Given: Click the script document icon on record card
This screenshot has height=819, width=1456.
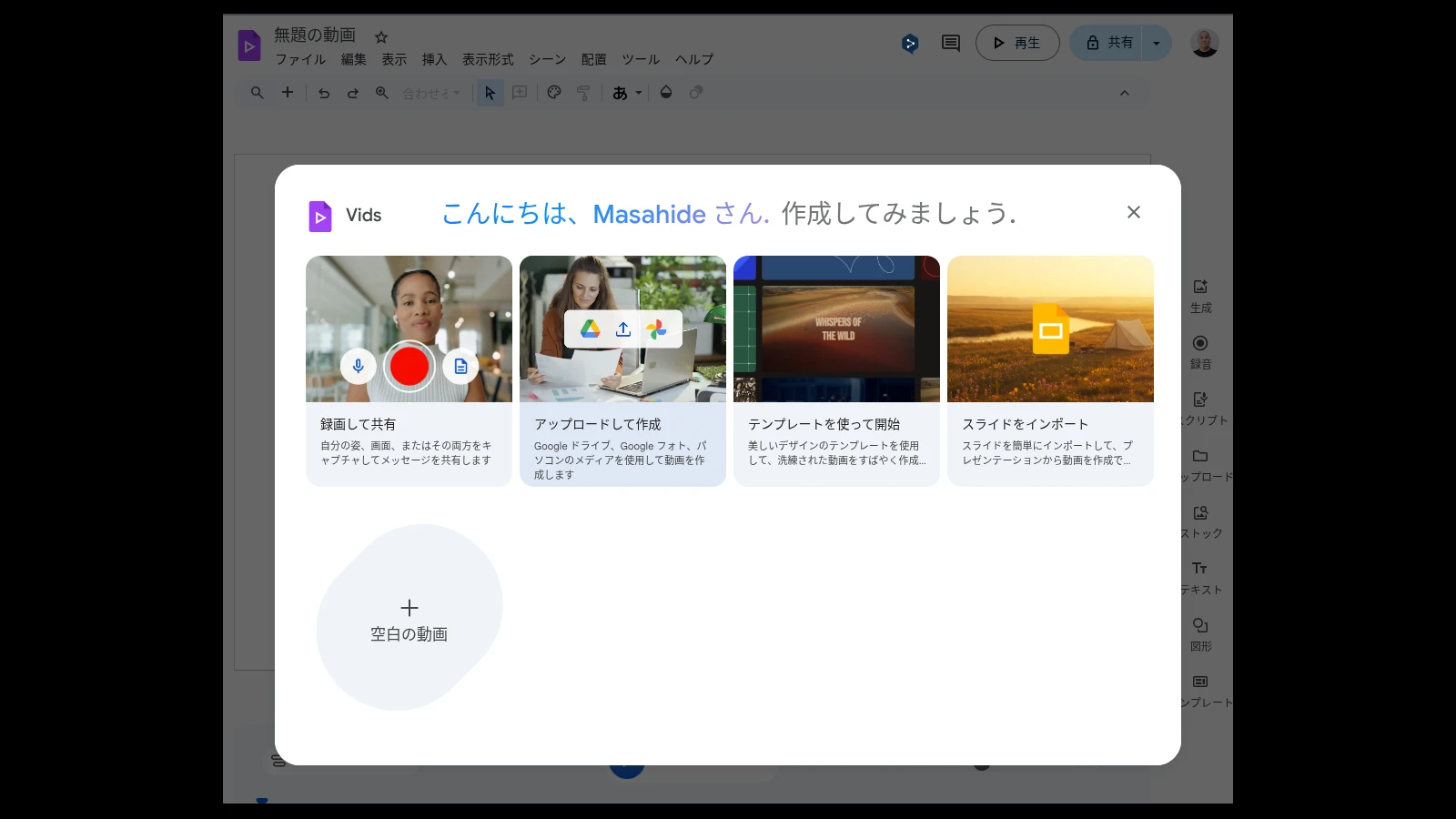Looking at the screenshot, I should tap(460, 366).
